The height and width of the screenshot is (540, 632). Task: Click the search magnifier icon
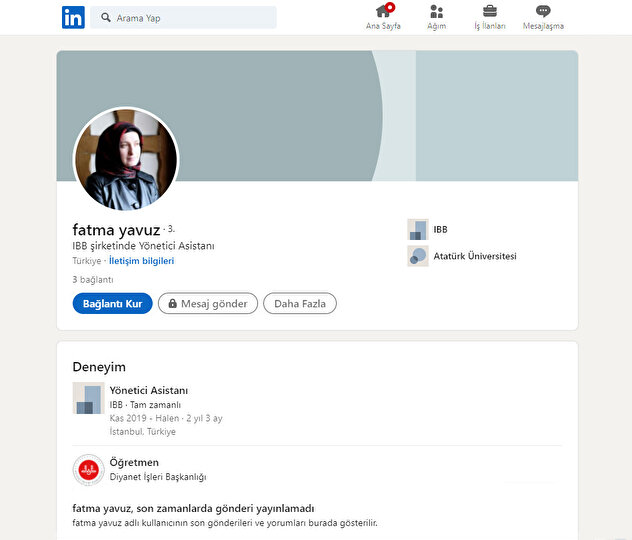106,18
